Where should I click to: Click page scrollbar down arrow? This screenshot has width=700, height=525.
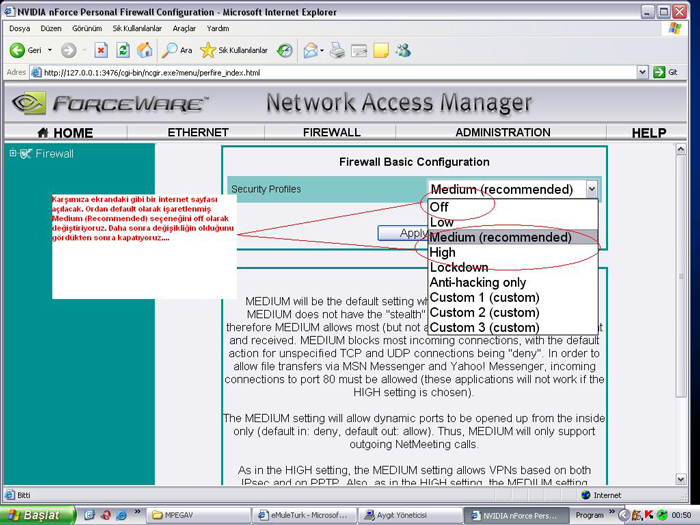click(x=680, y=479)
